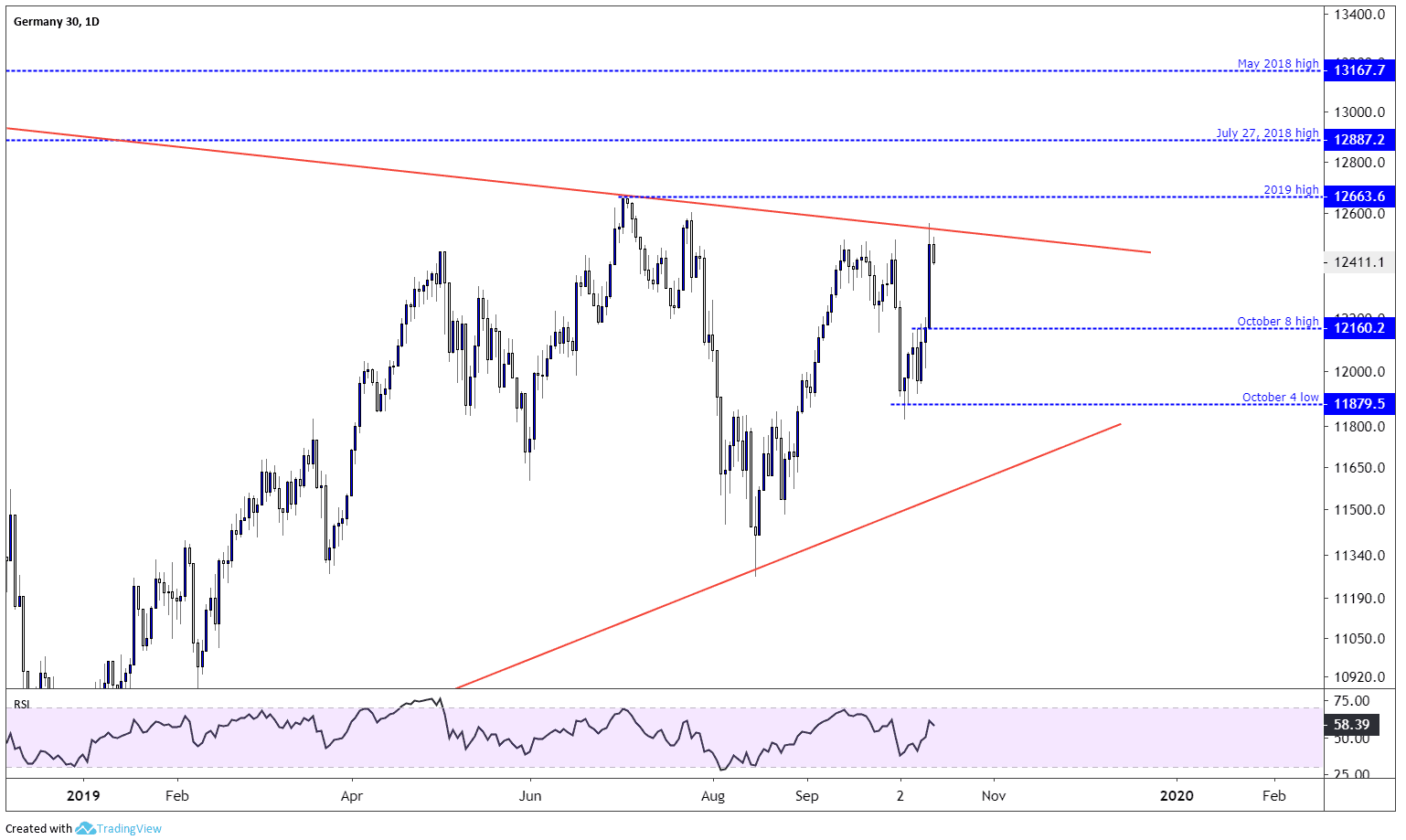Click the Nov date axis label
Screen dimensions: 1406x840
click(x=994, y=796)
